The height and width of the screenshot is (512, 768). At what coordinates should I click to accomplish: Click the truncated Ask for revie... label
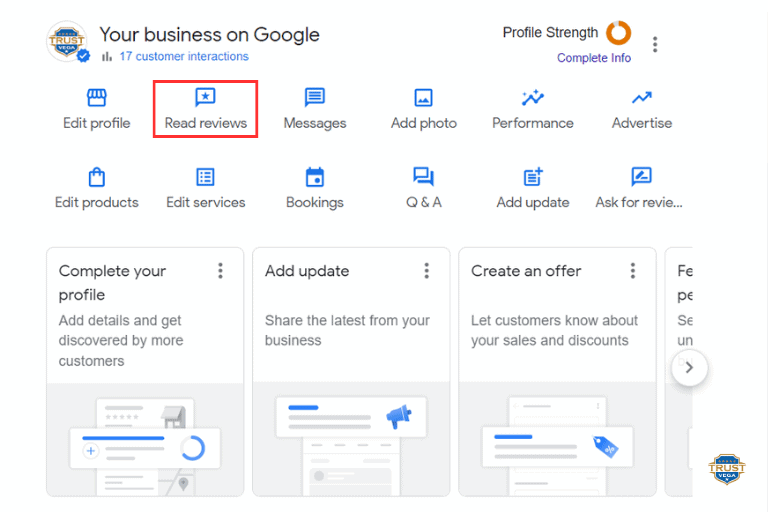(x=639, y=202)
